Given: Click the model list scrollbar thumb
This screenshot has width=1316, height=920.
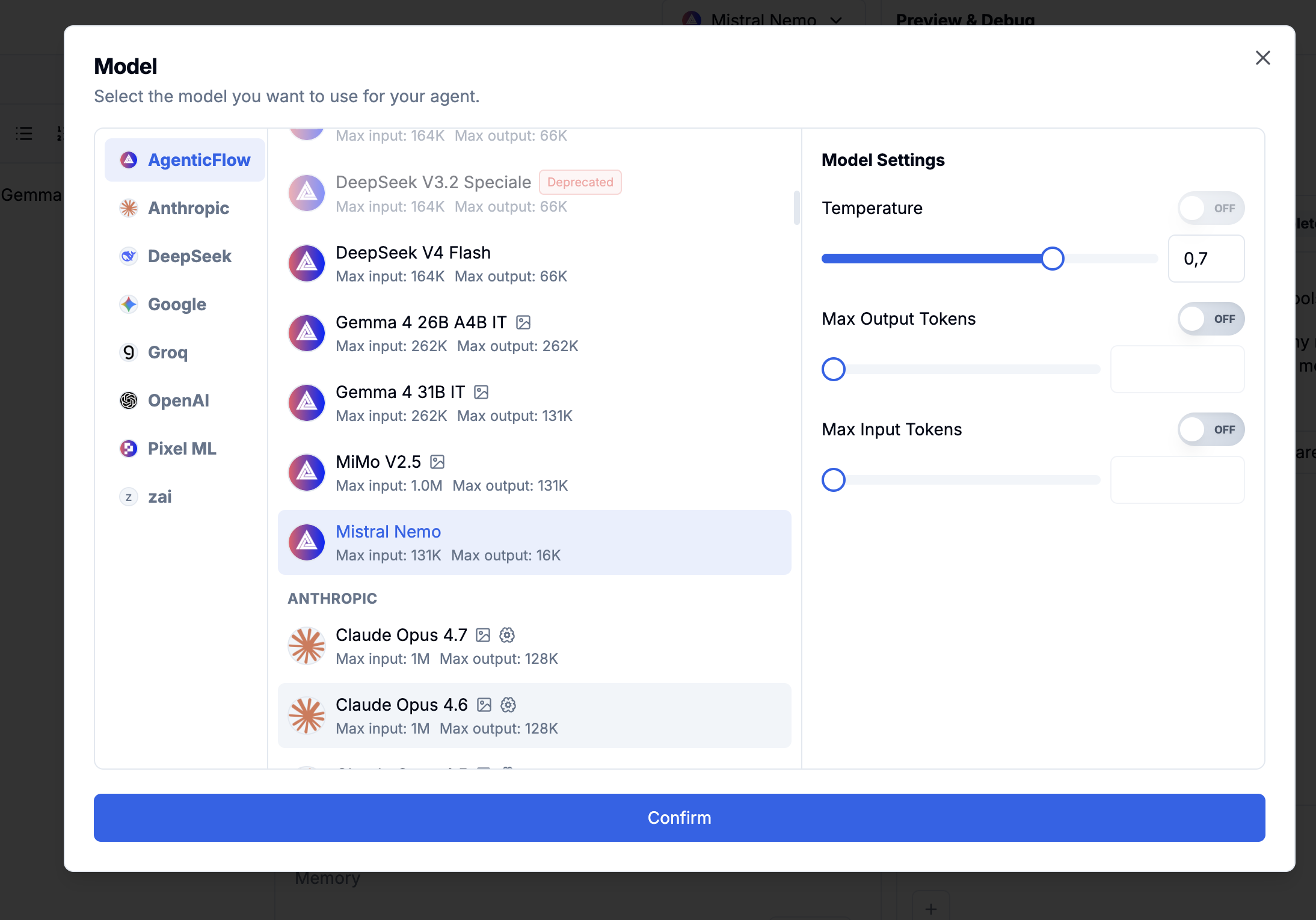Looking at the screenshot, I should click(x=797, y=207).
